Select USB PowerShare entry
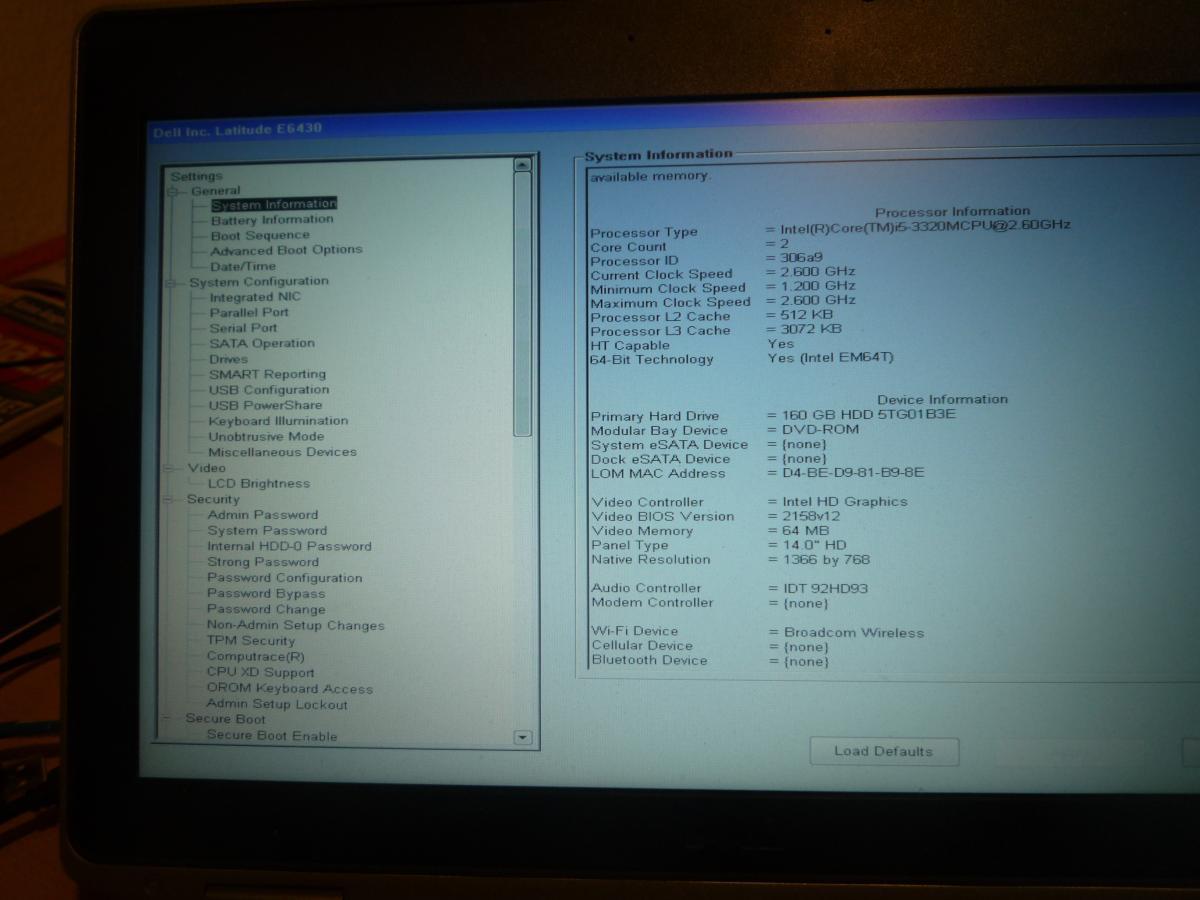The width and height of the screenshot is (1200, 900). coord(265,405)
